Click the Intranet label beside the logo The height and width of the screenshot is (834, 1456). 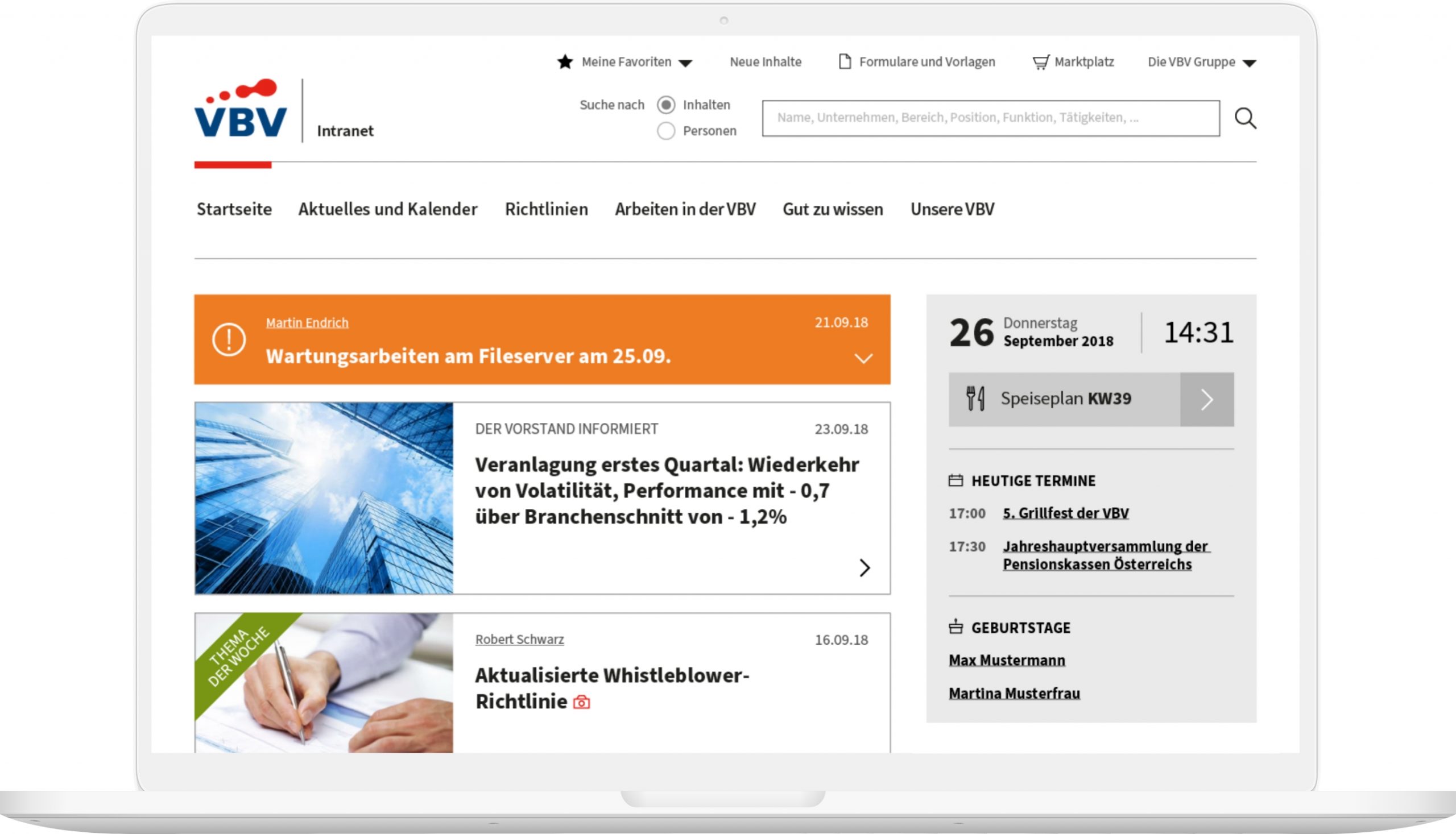click(345, 131)
